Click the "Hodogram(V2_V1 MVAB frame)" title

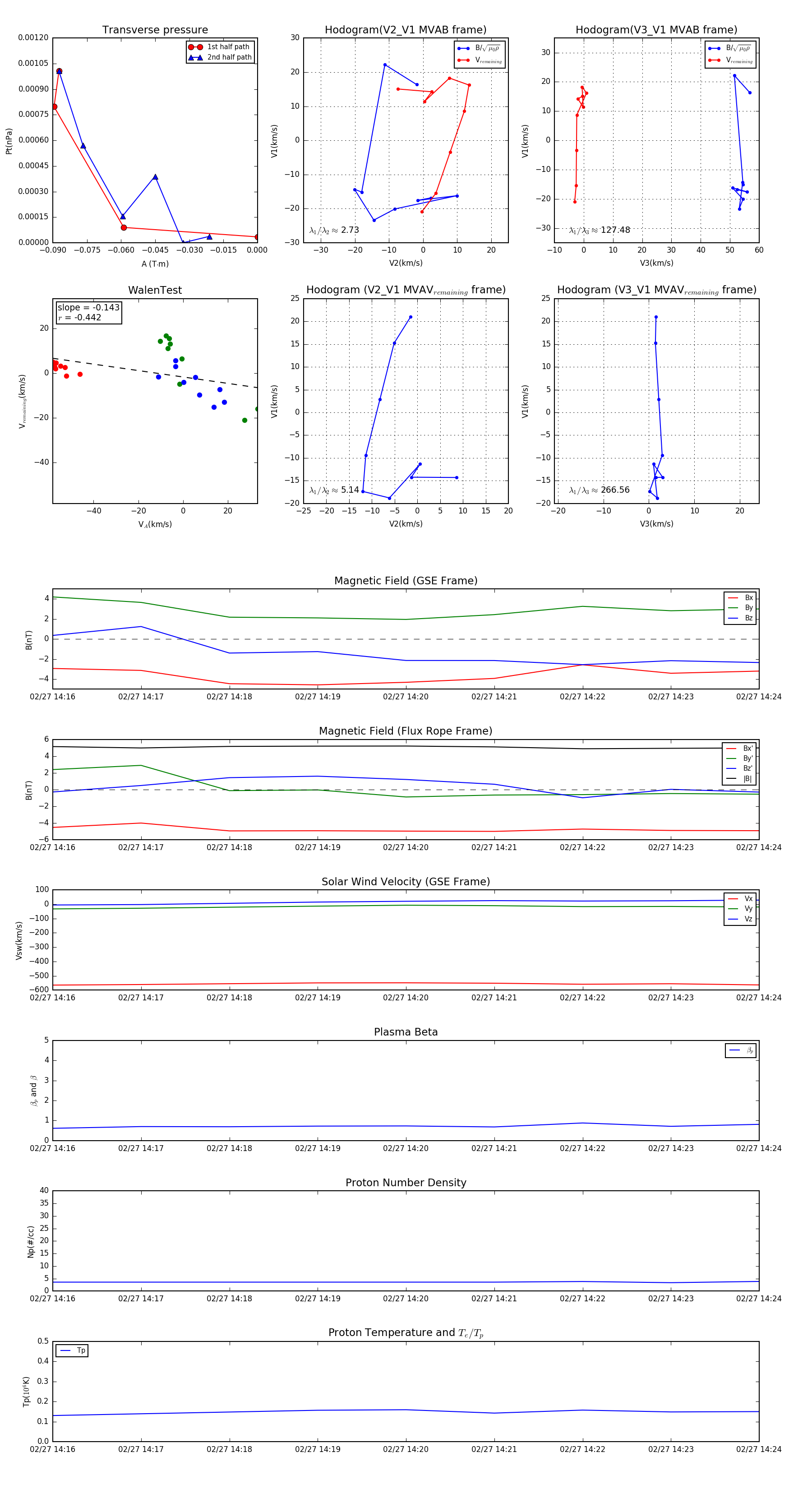pos(406,30)
